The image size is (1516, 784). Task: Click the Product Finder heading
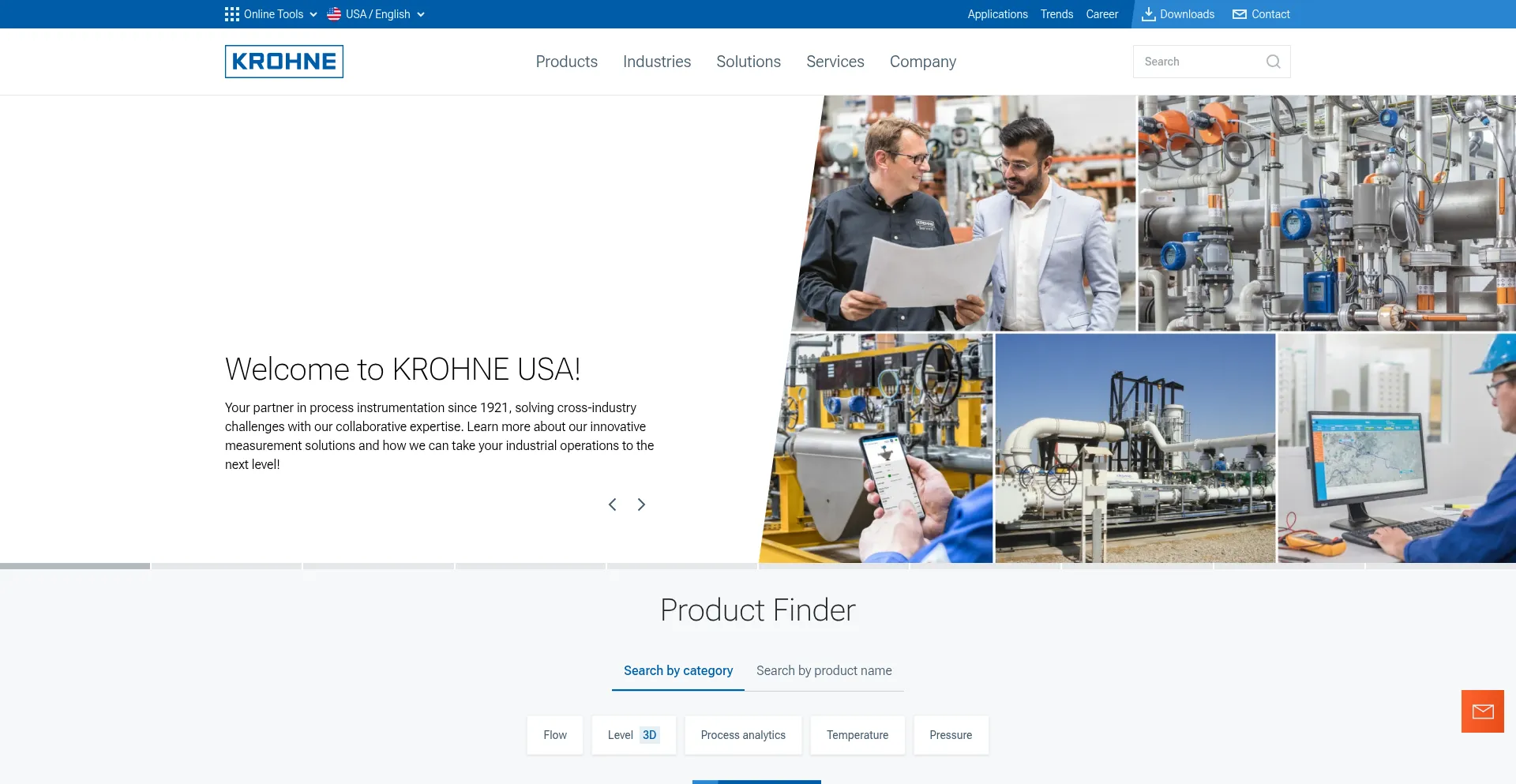coord(758,610)
